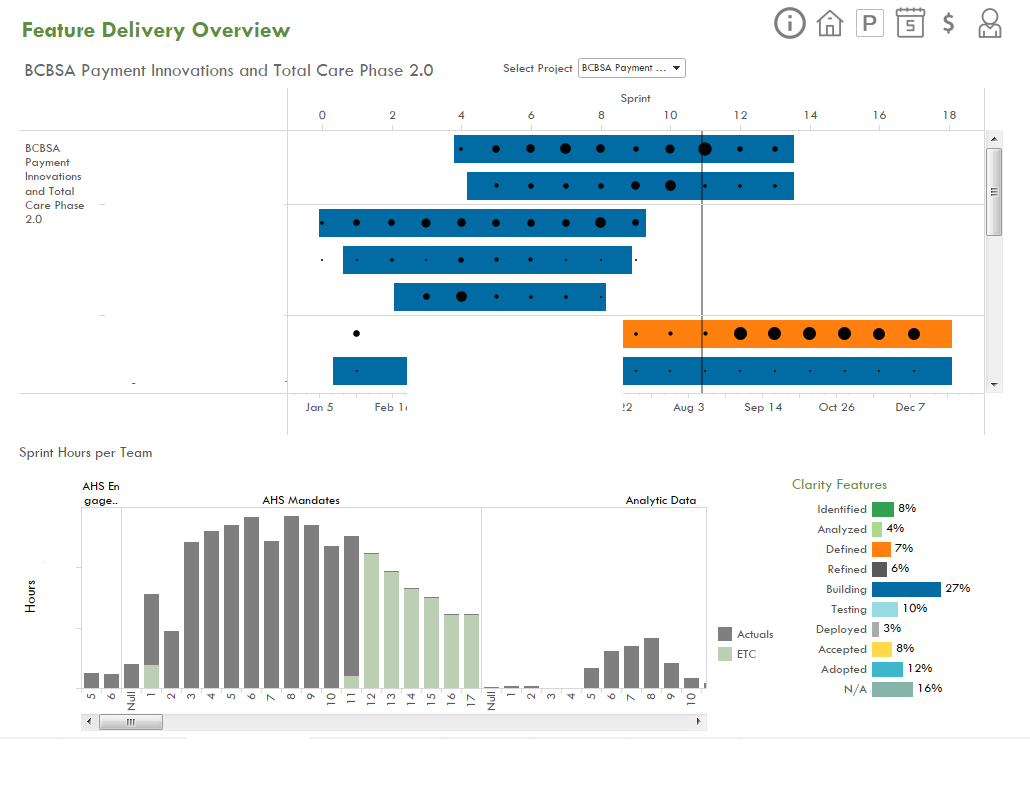This screenshot has height=800, width=1030.
Task: Click the hours chart horizontal scroll thumb
Action: click(131, 722)
